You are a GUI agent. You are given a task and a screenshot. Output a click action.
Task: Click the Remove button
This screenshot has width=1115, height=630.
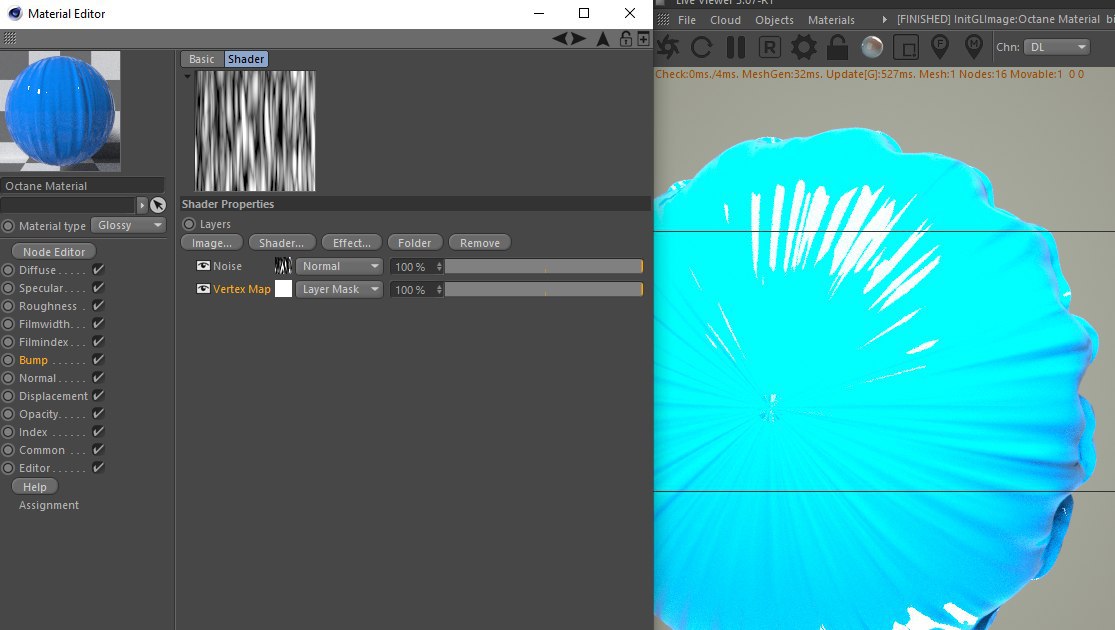pyautogui.click(x=480, y=243)
